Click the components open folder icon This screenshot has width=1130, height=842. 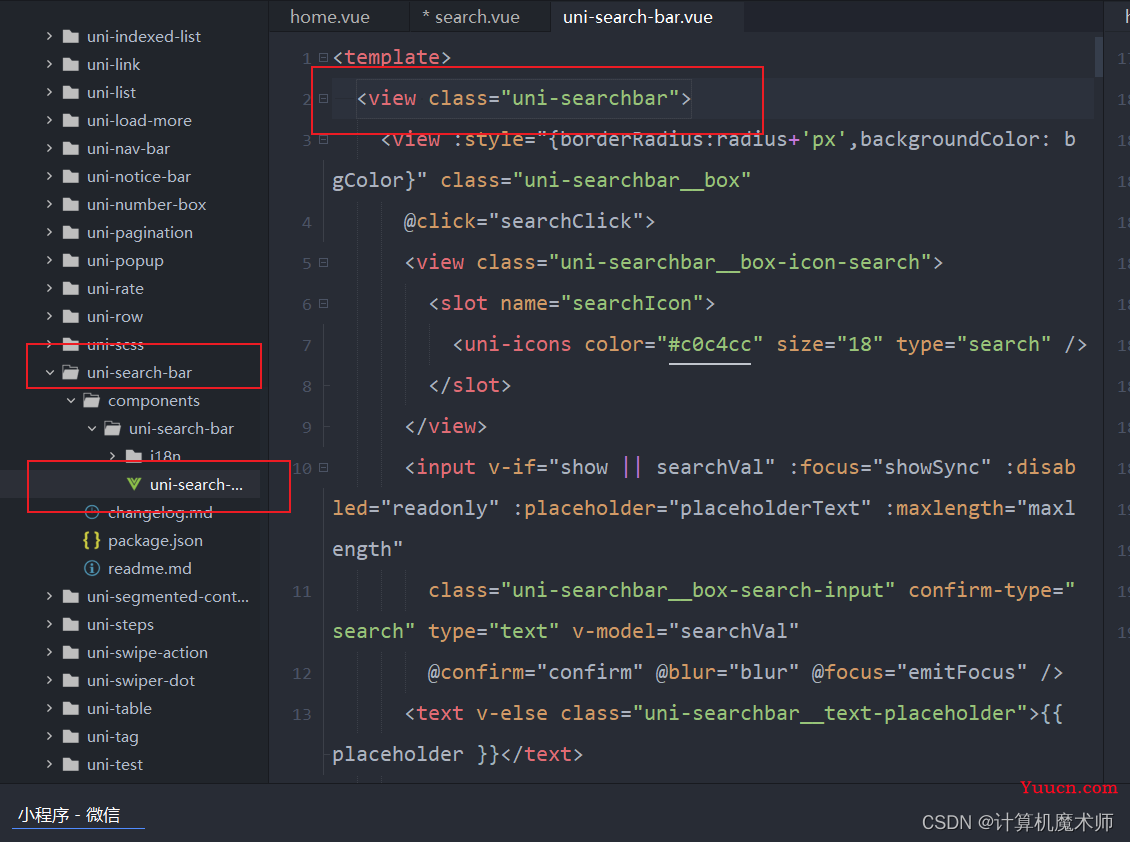(x=92, y=401)
